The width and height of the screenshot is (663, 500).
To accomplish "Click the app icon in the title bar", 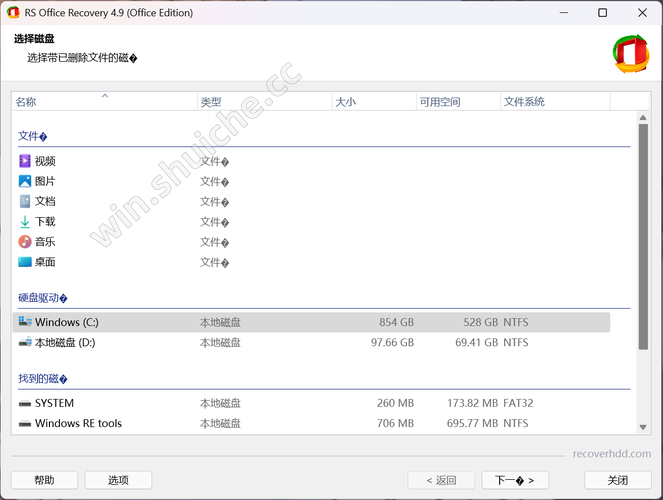I will (13, 13).
